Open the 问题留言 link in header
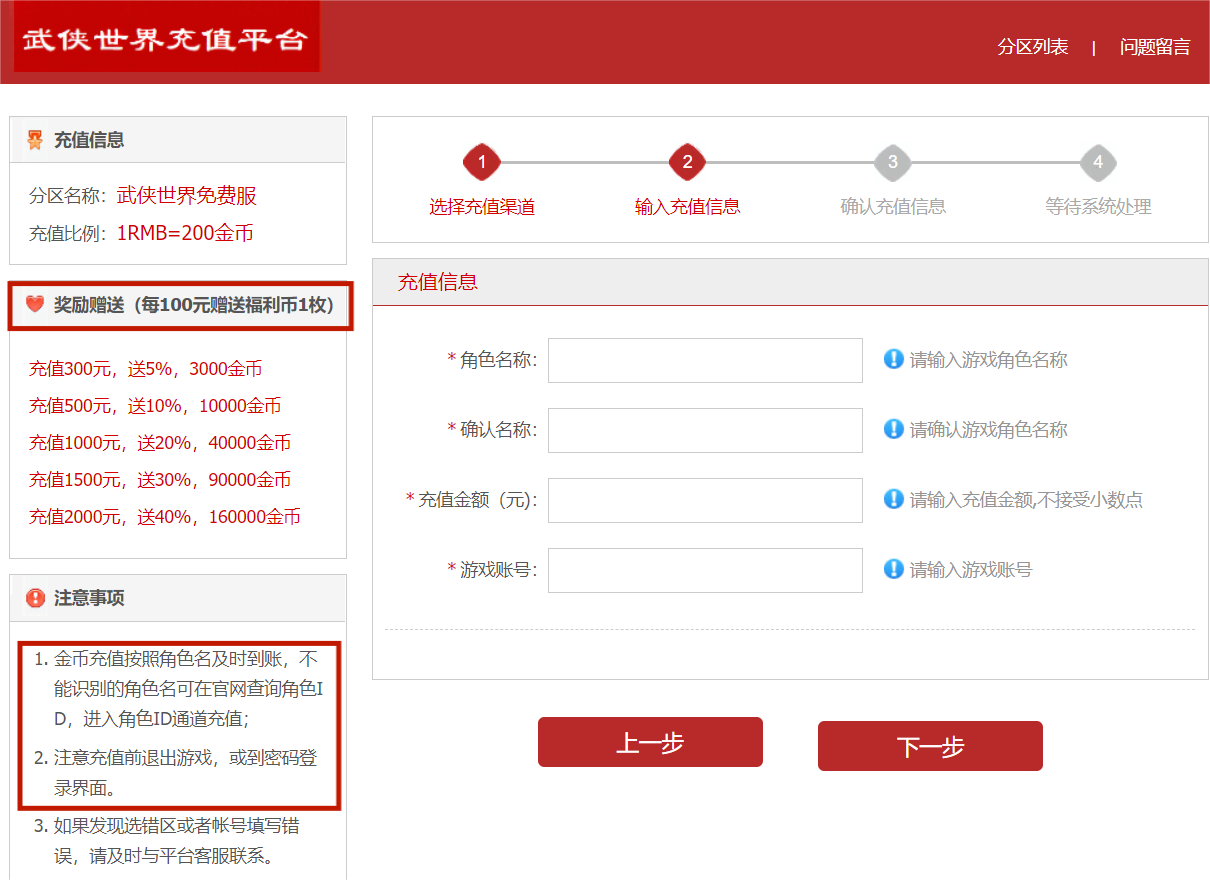 pyautogui.click(x=1155, y=47)
